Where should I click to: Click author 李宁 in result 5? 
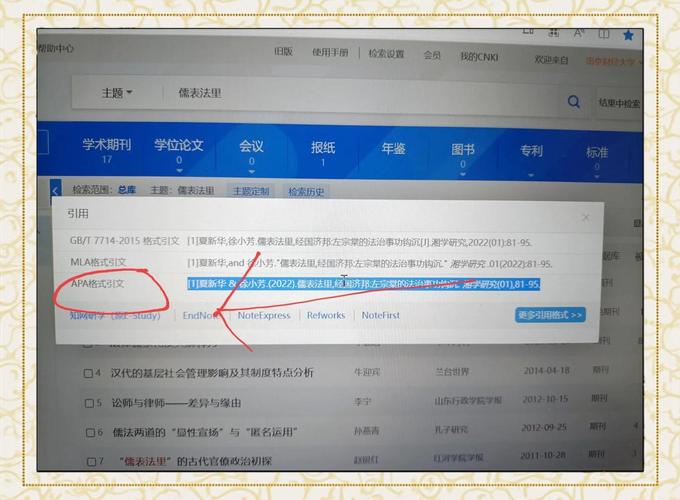tap(363, 402)
